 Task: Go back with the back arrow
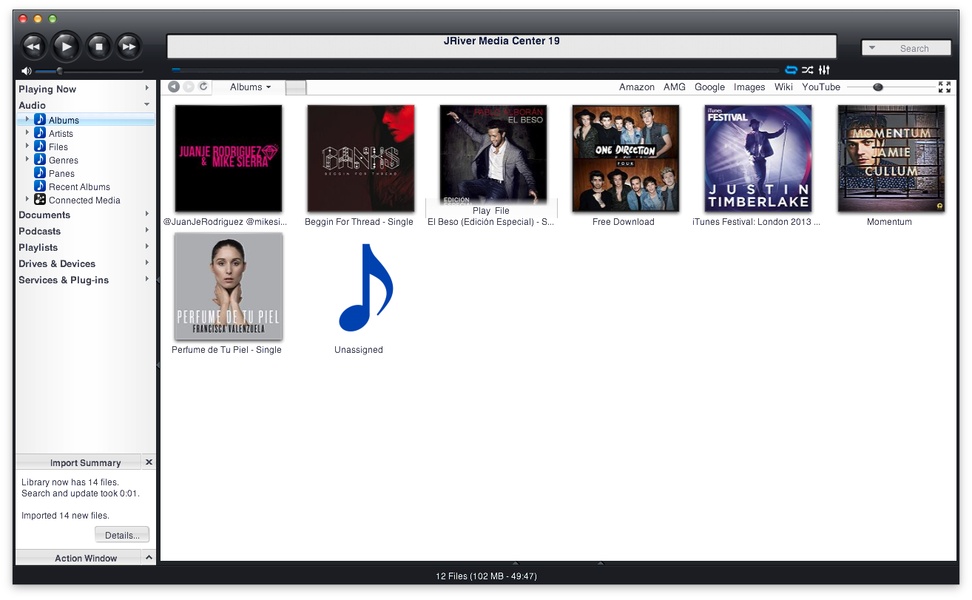pos(174,87)
